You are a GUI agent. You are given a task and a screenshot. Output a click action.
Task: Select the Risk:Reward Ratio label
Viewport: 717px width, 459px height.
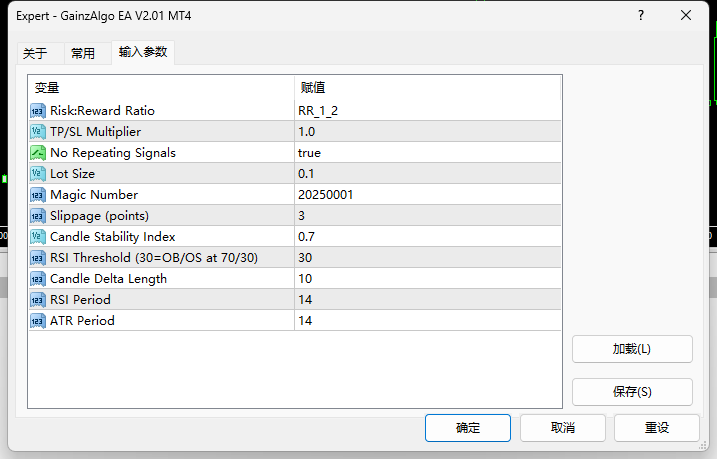tap(102, 111)
